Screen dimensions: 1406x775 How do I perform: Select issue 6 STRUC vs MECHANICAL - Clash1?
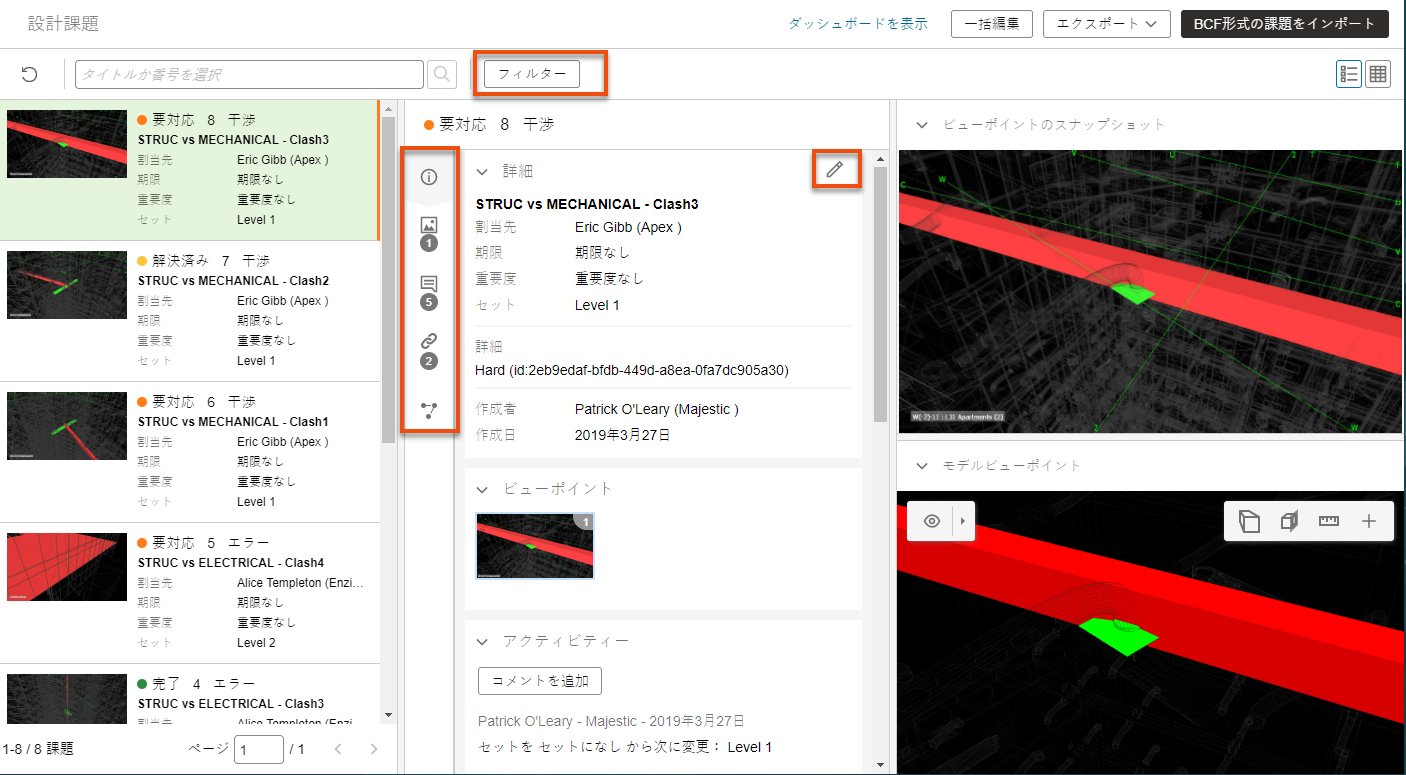(190, 452)
